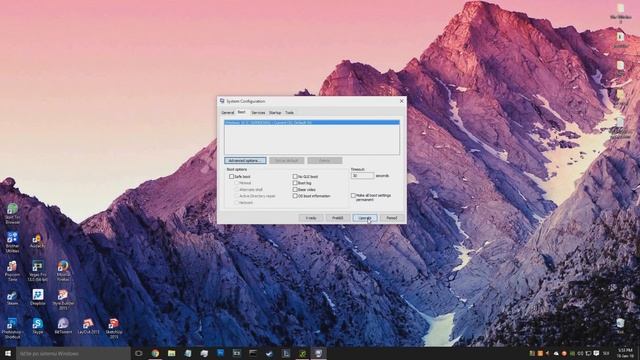Select the Minimal safe boot radio
Screen dimensions: 640x360
click(x=236, y=183)
